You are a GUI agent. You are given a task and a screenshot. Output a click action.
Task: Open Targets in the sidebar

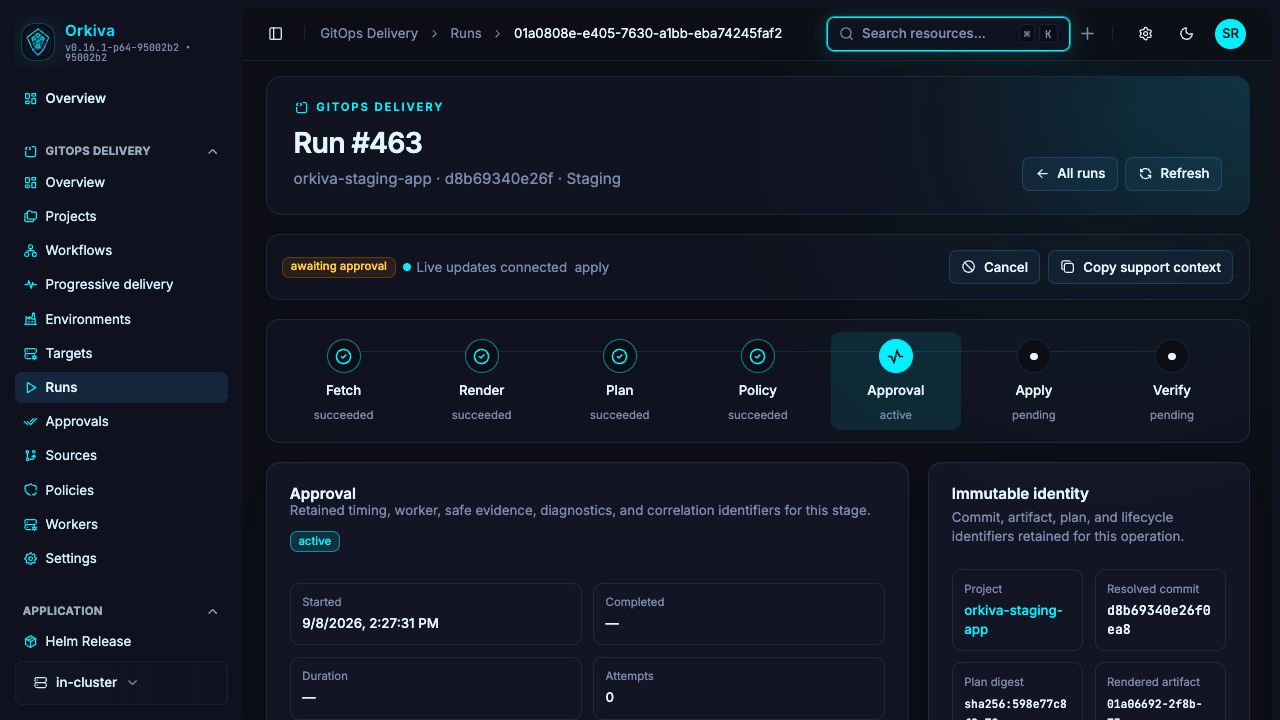coord(121,353)
